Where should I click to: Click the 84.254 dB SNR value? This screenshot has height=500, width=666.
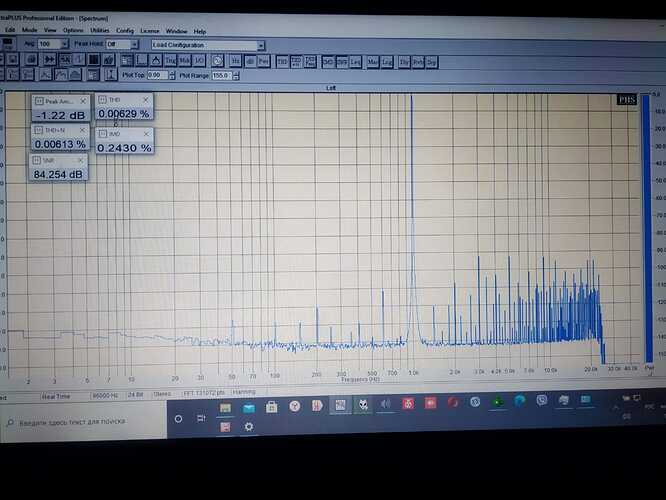point(58,174)
